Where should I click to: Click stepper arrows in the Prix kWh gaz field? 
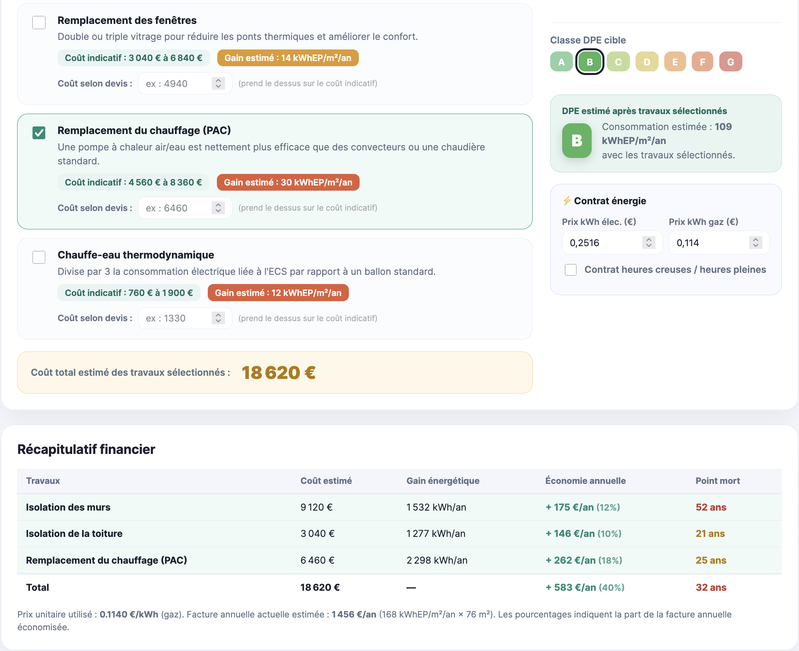point(756,242)
